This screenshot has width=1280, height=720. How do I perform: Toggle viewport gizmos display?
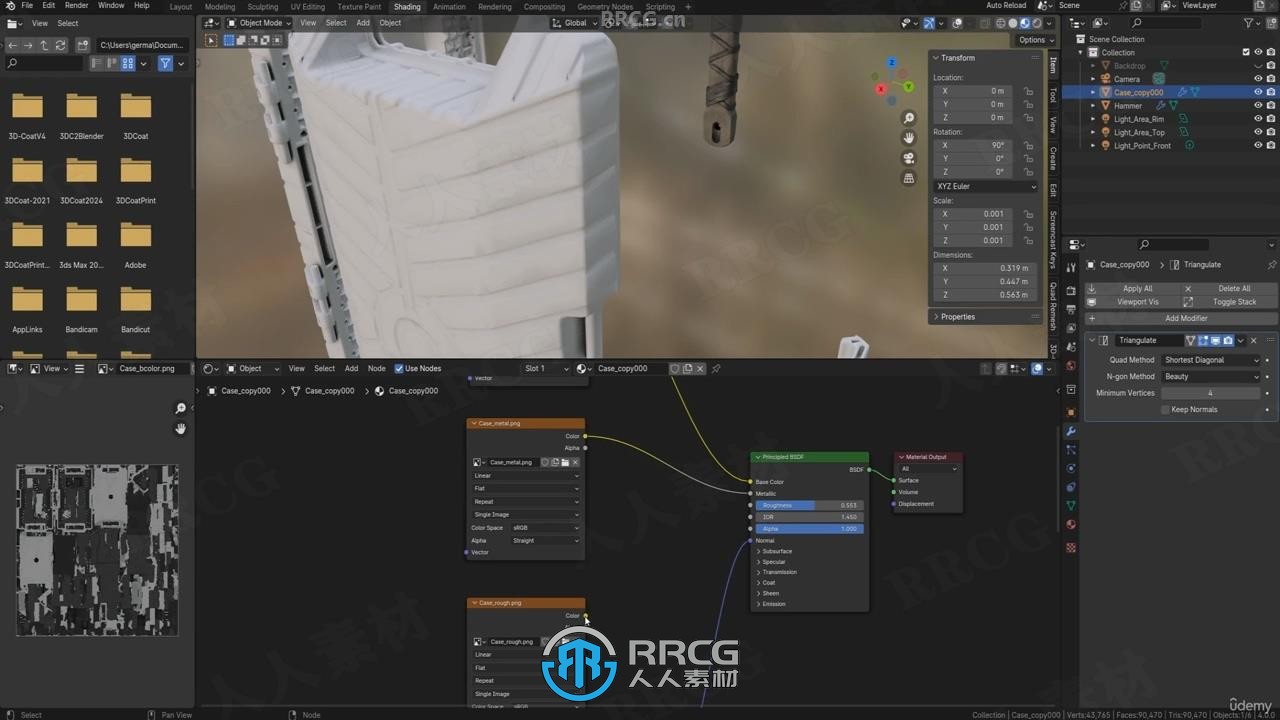pyautogui.click(x=929, y=23)
